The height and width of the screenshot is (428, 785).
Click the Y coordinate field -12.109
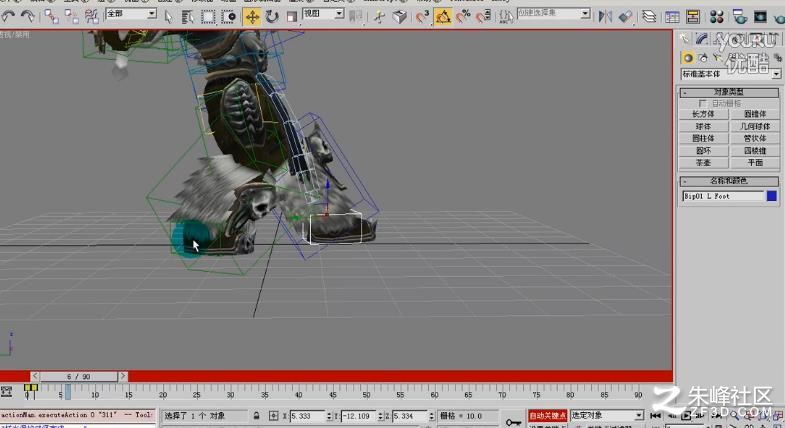click(358, 416)
